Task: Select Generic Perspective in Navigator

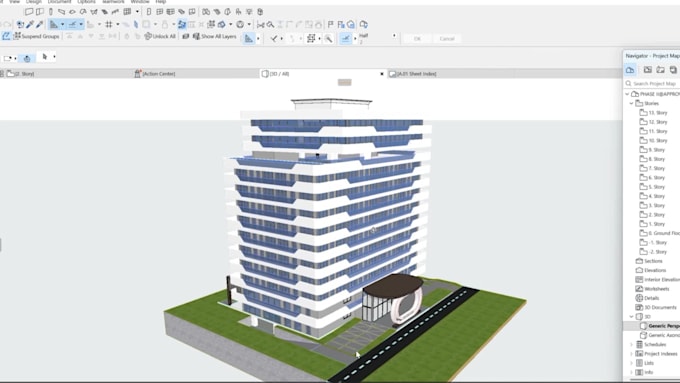Action: 660,326
